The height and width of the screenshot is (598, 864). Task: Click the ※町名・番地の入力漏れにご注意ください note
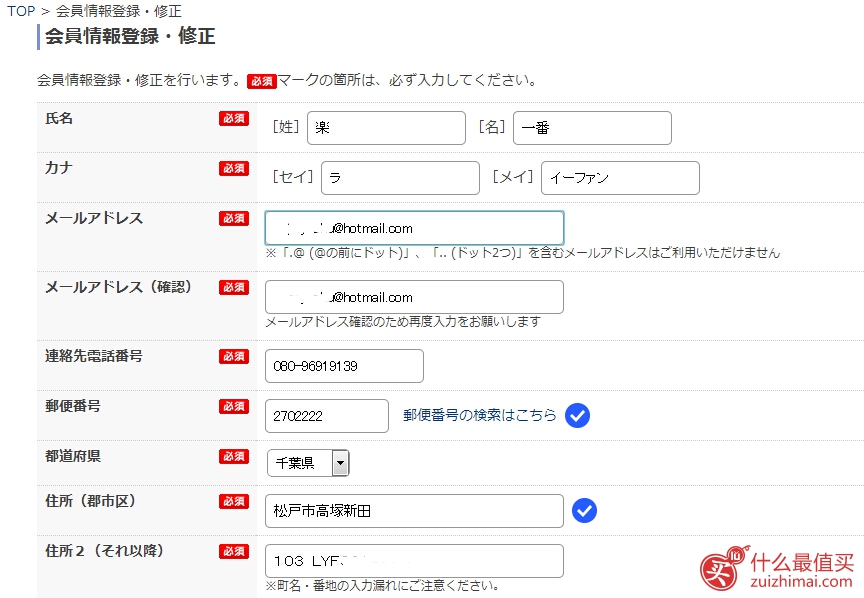tap(382, 585)
